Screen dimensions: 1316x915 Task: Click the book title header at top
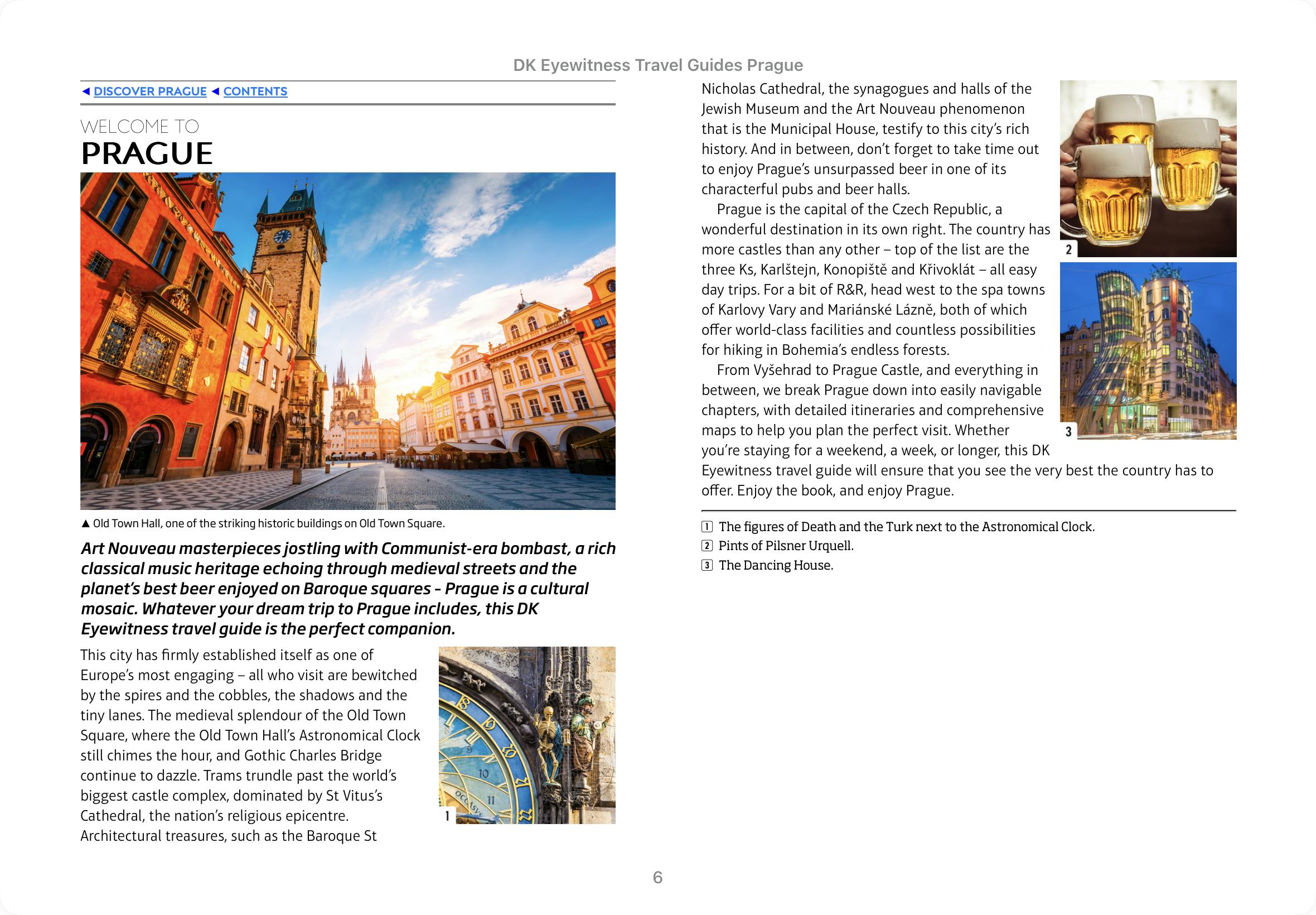tap(657, 65)
